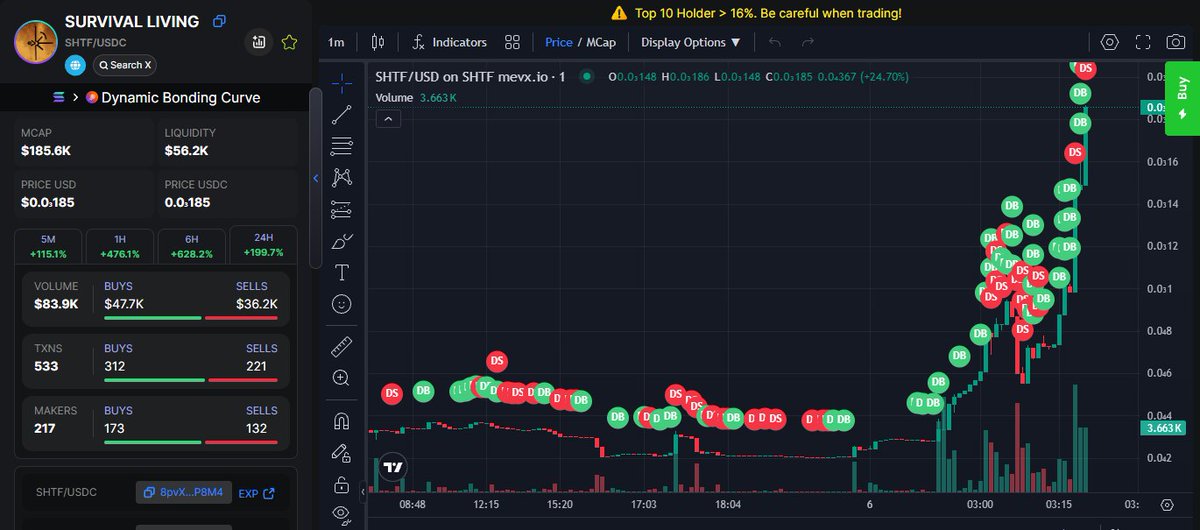Choose the pattern drawing tool
1200x530 pixels.
342,177
